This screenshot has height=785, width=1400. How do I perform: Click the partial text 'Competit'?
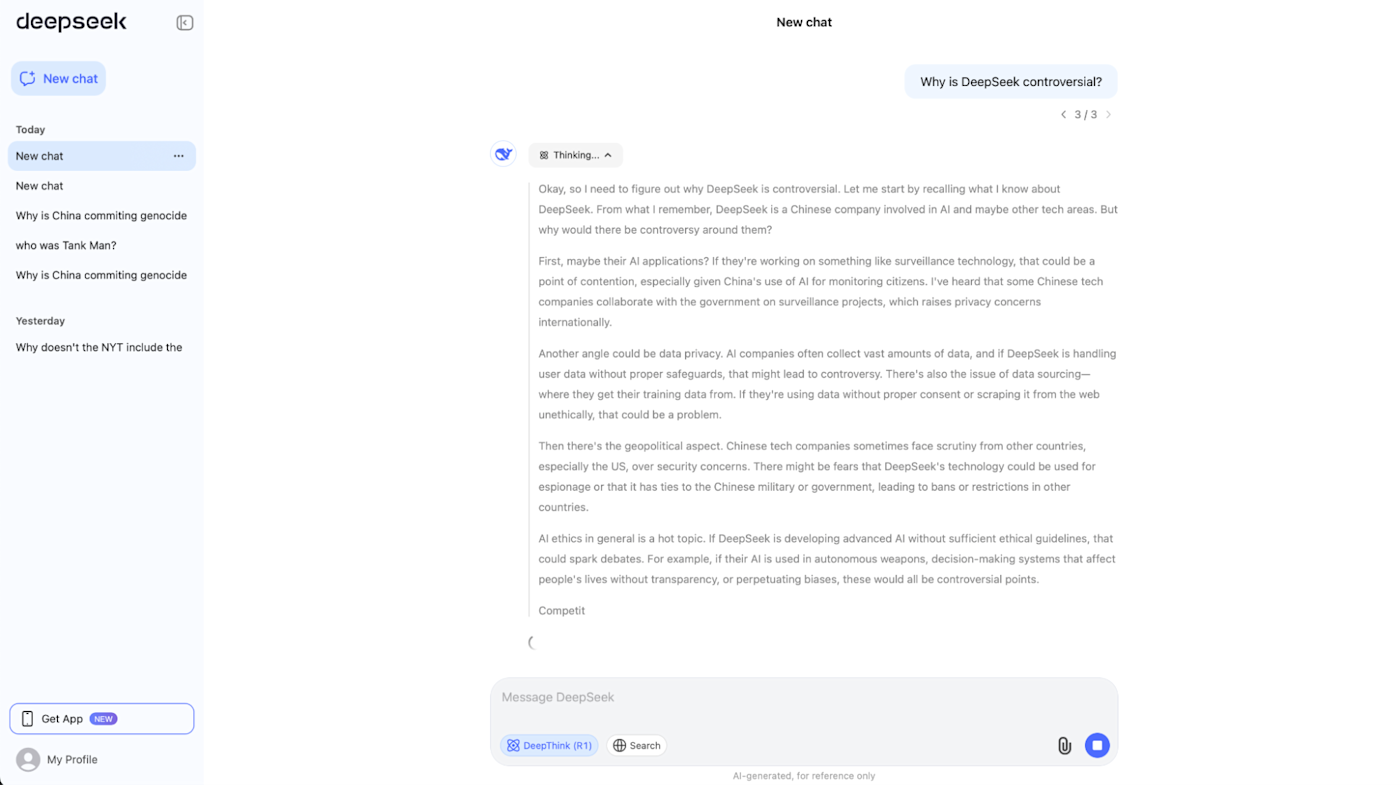(x=562, y=611)
